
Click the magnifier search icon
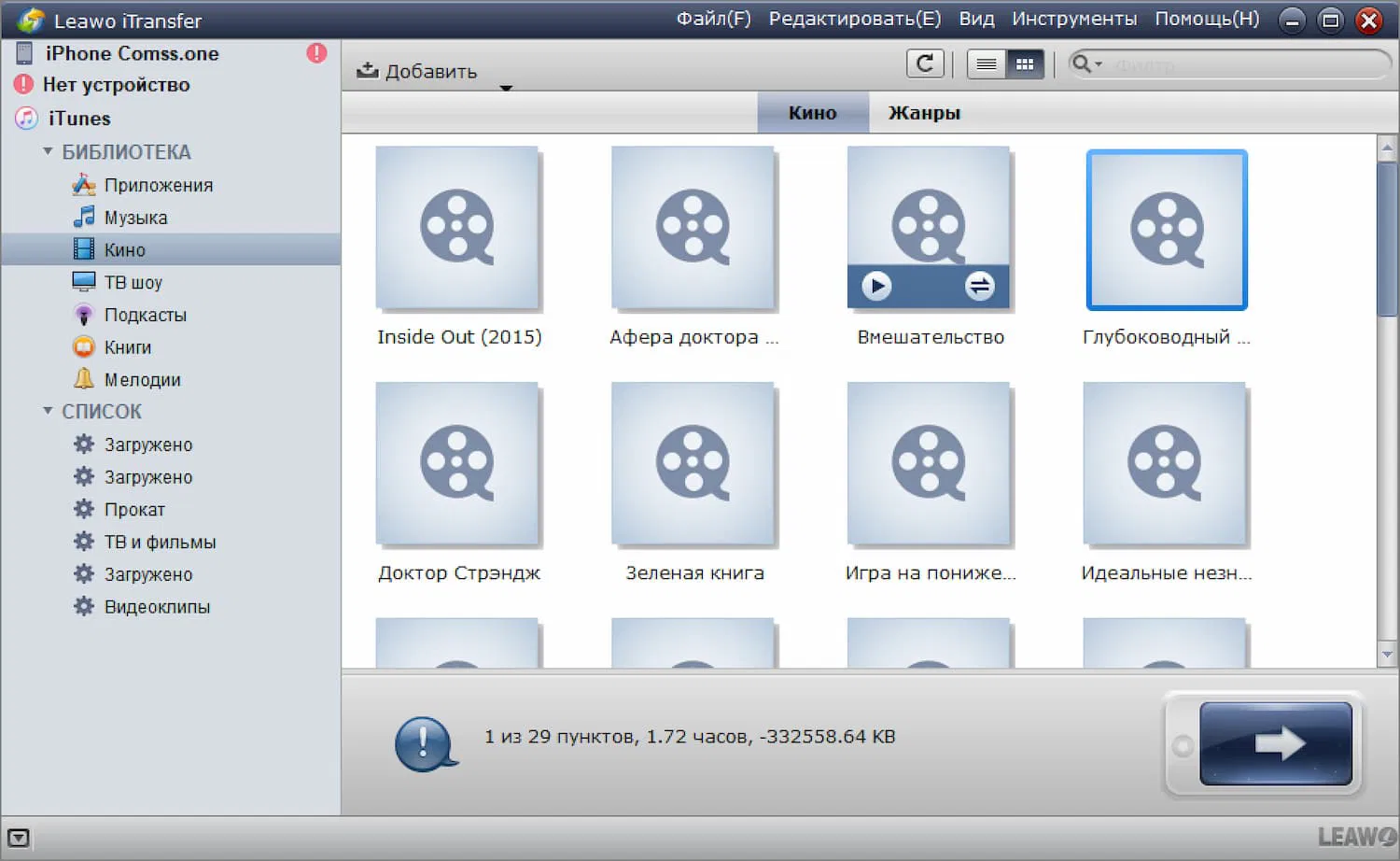(1082, 64)
